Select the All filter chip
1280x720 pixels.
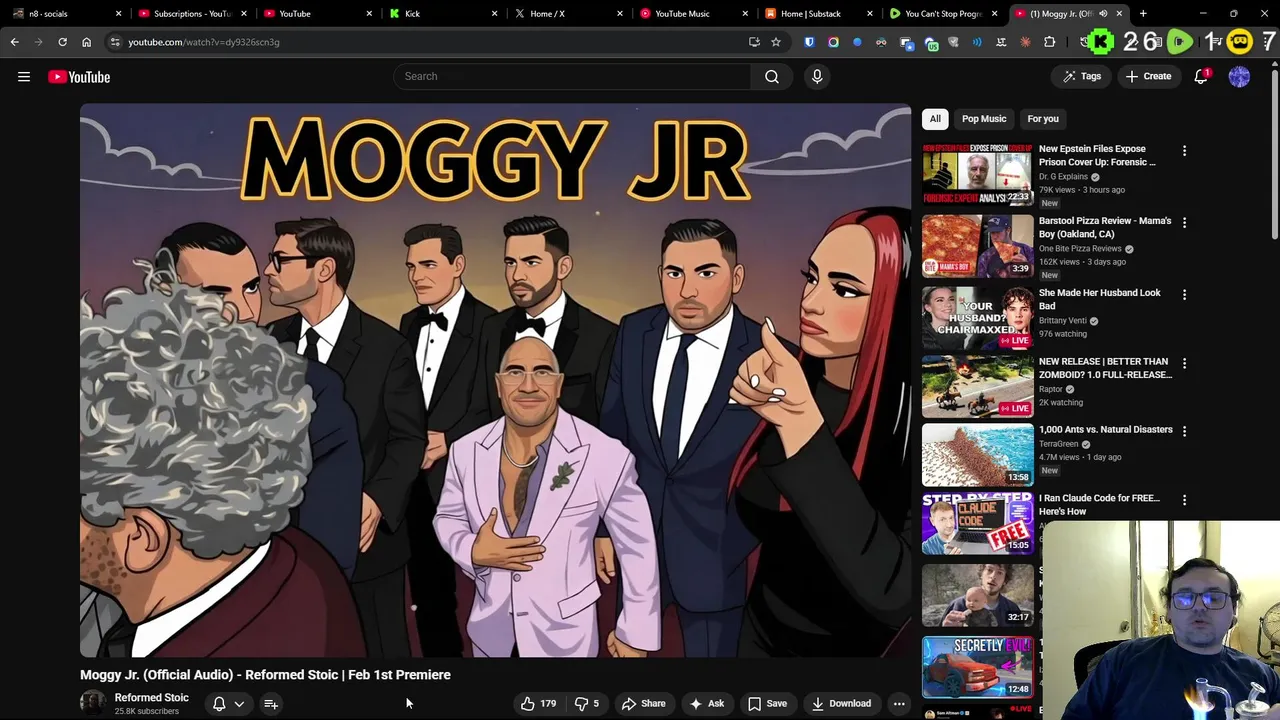coord(935,119)
